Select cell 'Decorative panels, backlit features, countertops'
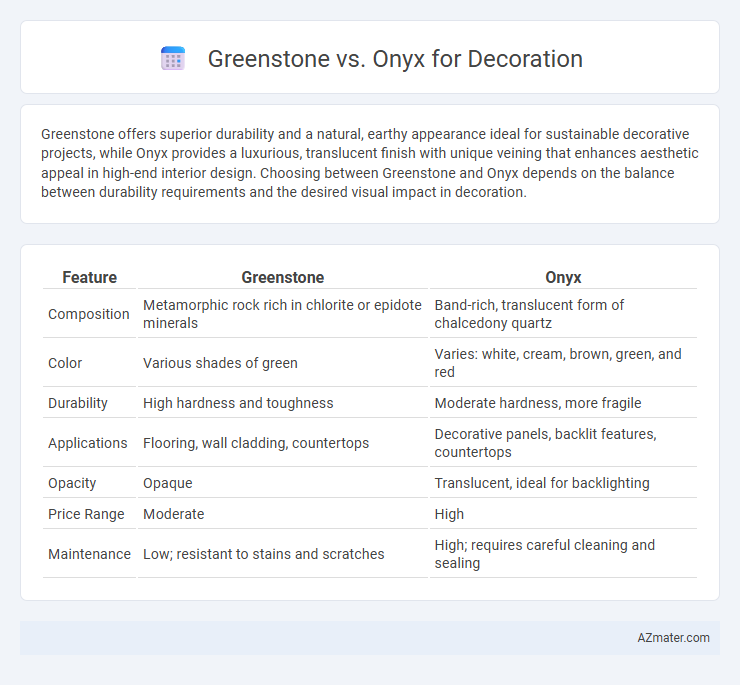This screenshot has width=740, height=685. click(563, 443)
